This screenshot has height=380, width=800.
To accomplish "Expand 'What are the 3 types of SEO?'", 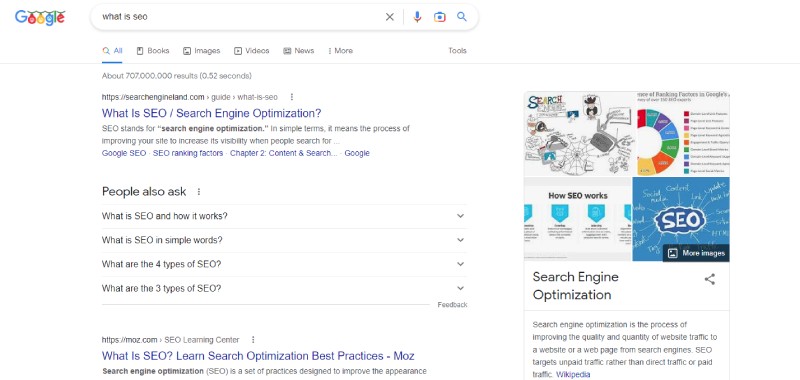I will (x=284, y=288).
